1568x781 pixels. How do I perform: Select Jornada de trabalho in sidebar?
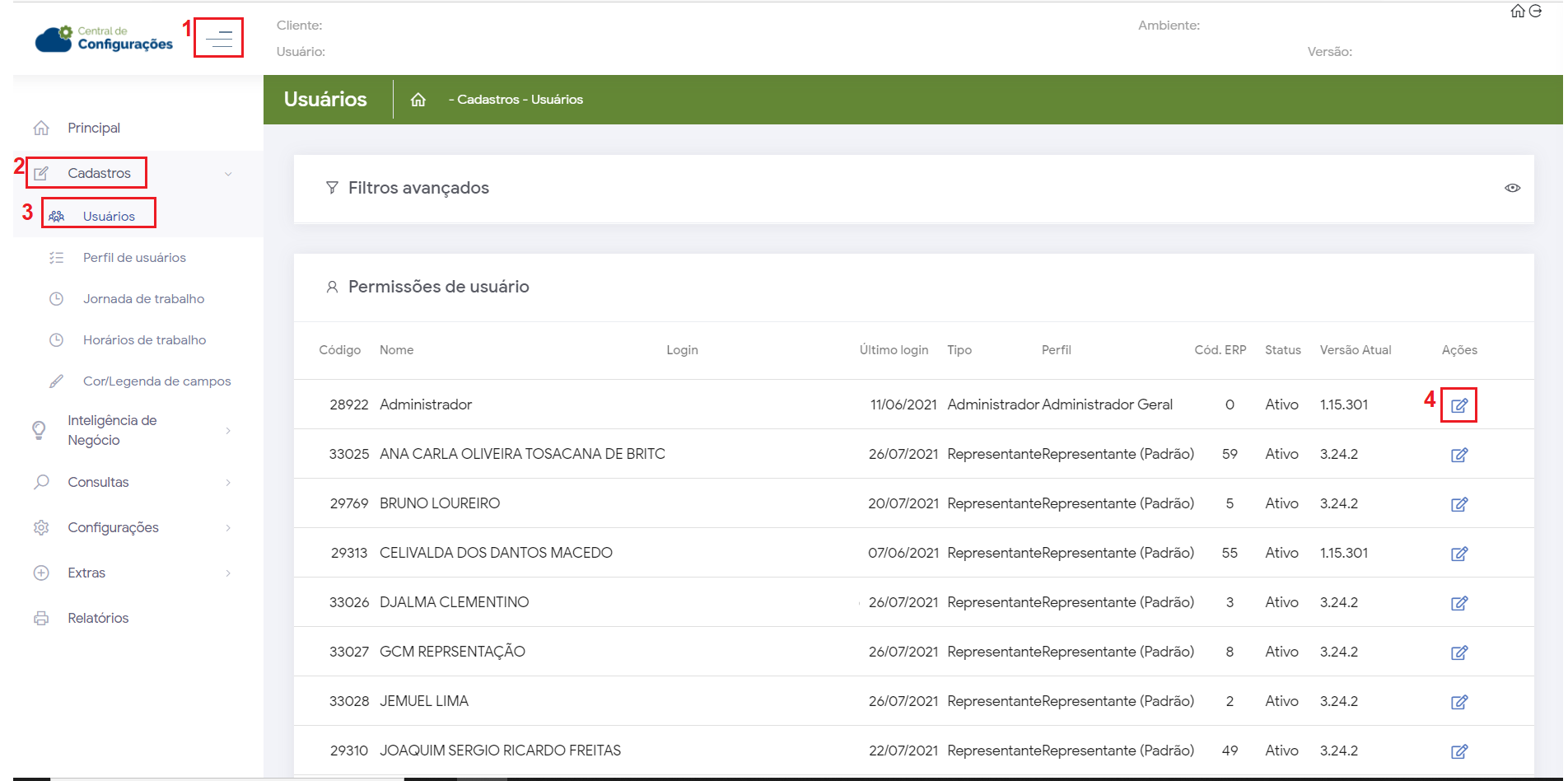(143, 299)
